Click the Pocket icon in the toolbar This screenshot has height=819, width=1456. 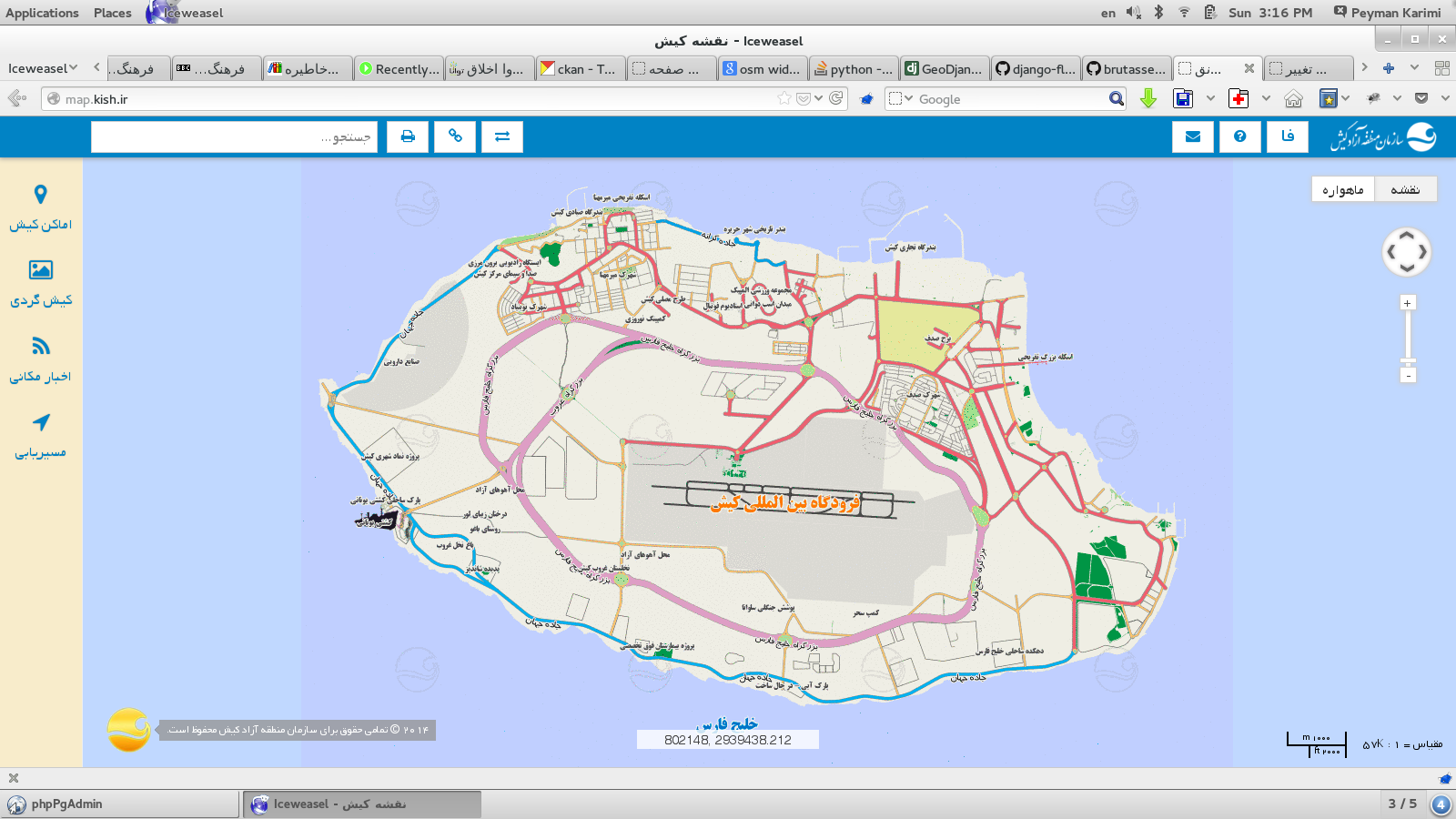[x=1421, y=98]
